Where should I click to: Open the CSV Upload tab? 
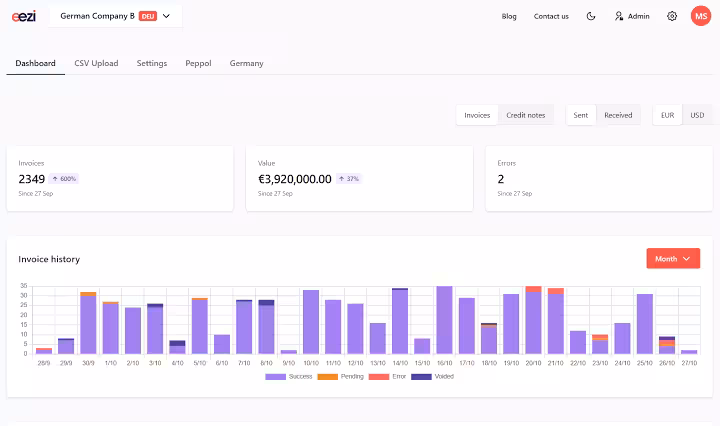tap(96, 63)
